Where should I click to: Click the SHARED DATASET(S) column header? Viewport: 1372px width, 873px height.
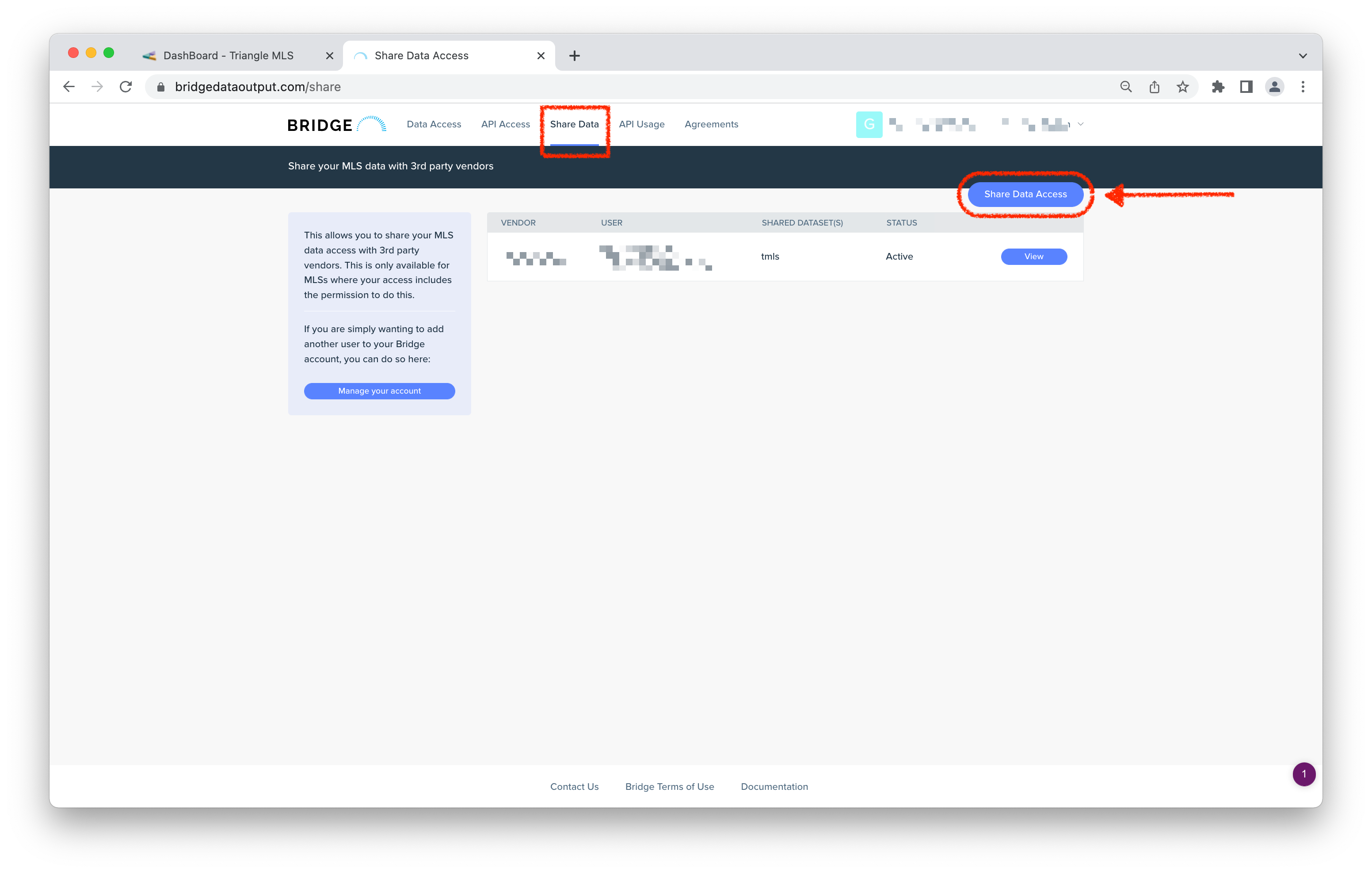pos(802,222)
